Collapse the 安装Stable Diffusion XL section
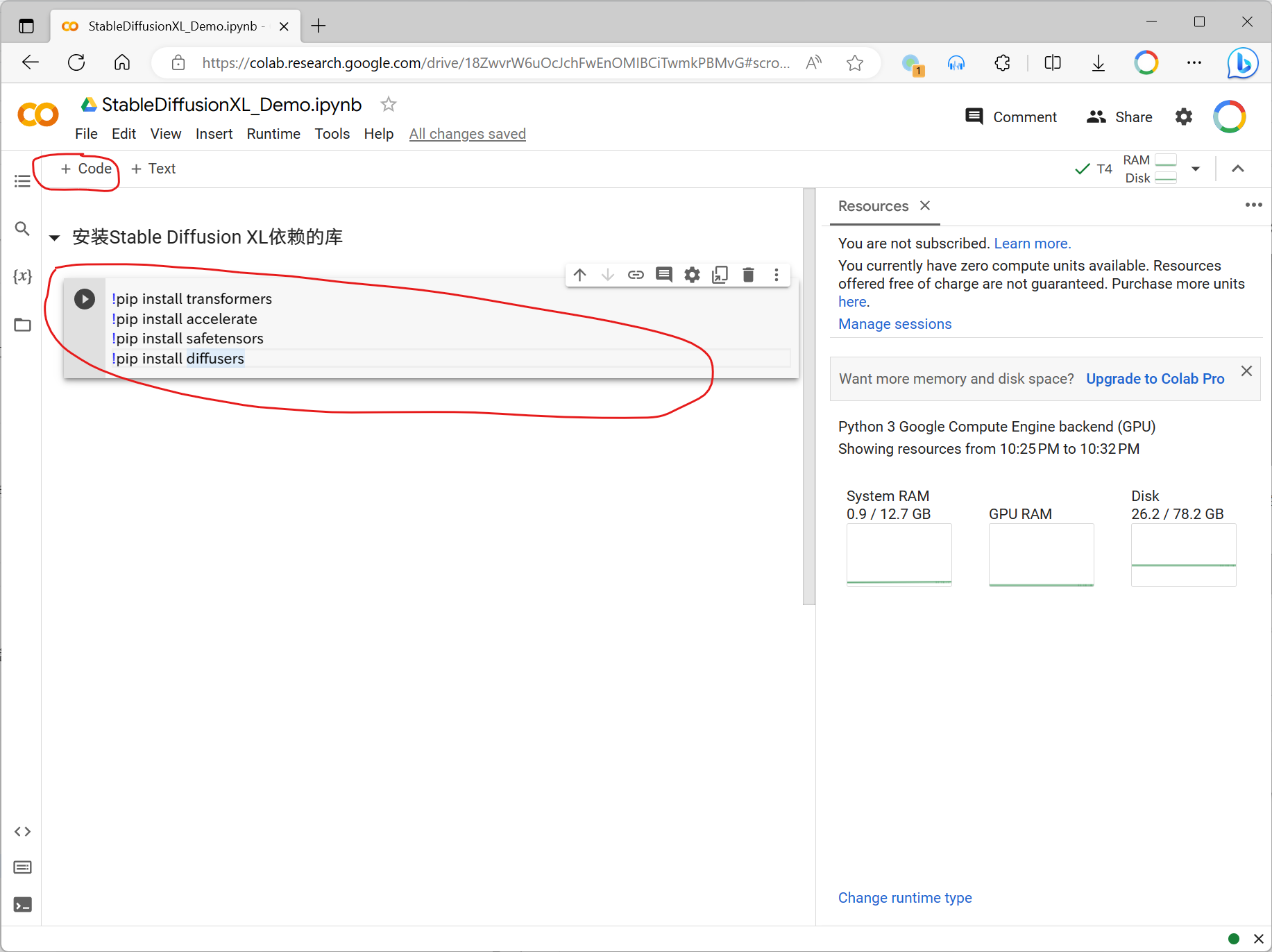 [55, 238]
